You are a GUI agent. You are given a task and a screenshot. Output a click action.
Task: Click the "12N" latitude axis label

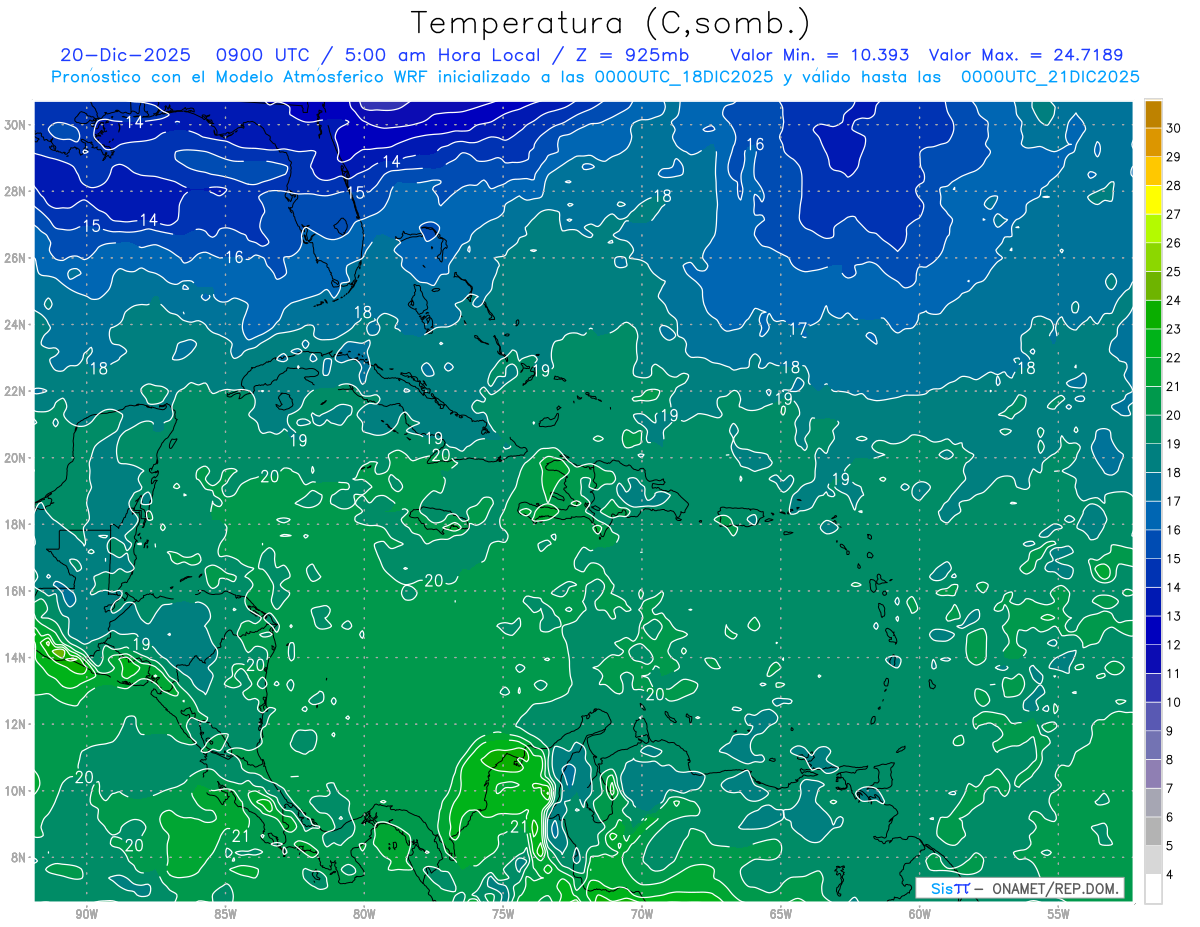click(17, 724)
